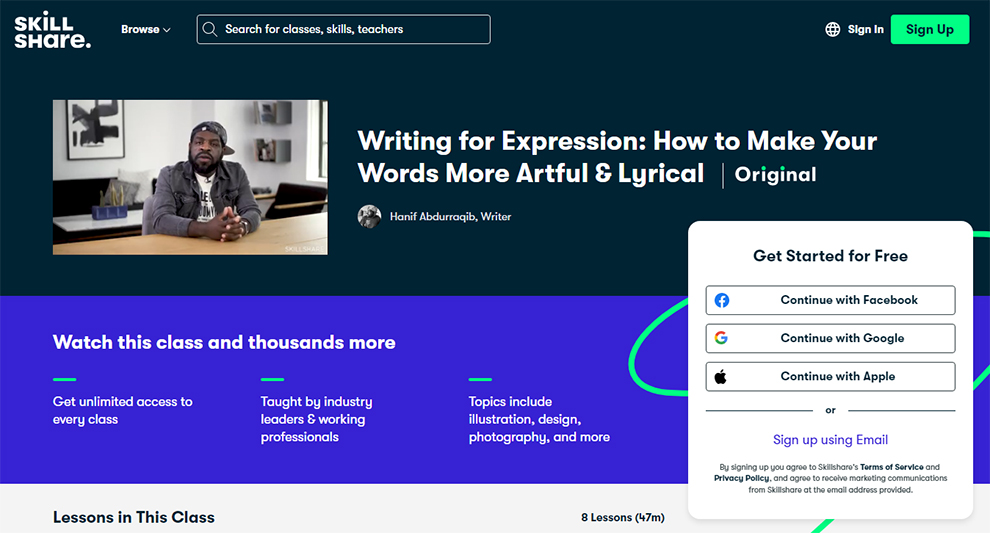Open the language globe icon
990x533 pixels.
click(x=833, y=30)
